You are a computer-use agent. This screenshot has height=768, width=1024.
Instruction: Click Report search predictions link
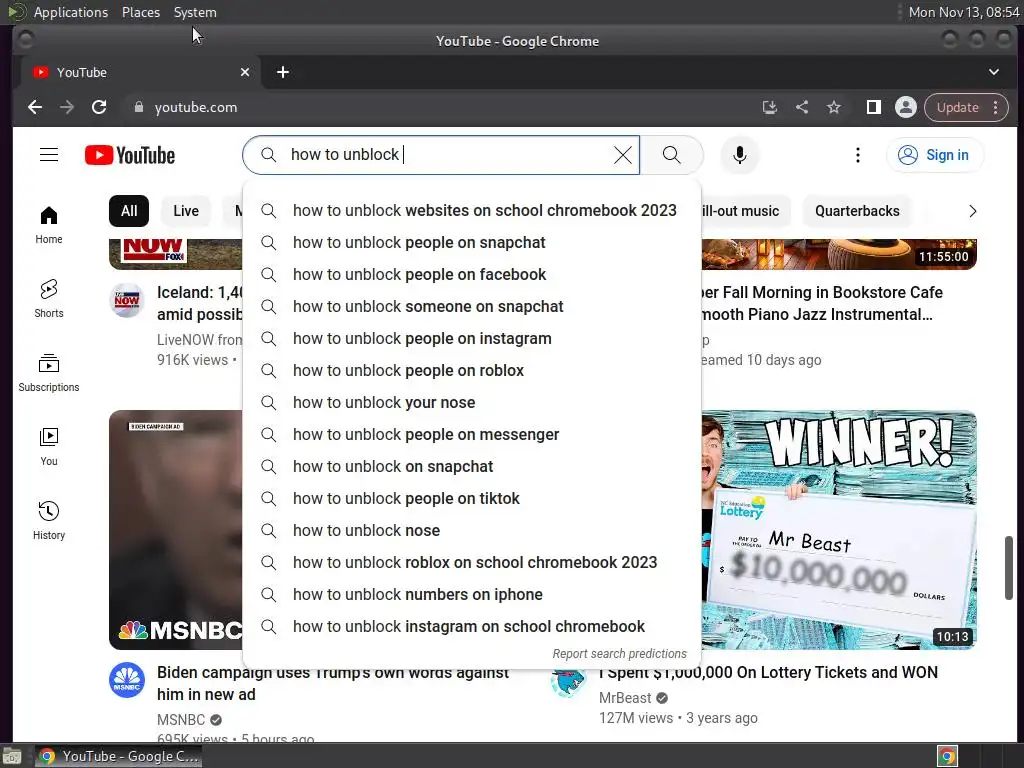(619, 654)
